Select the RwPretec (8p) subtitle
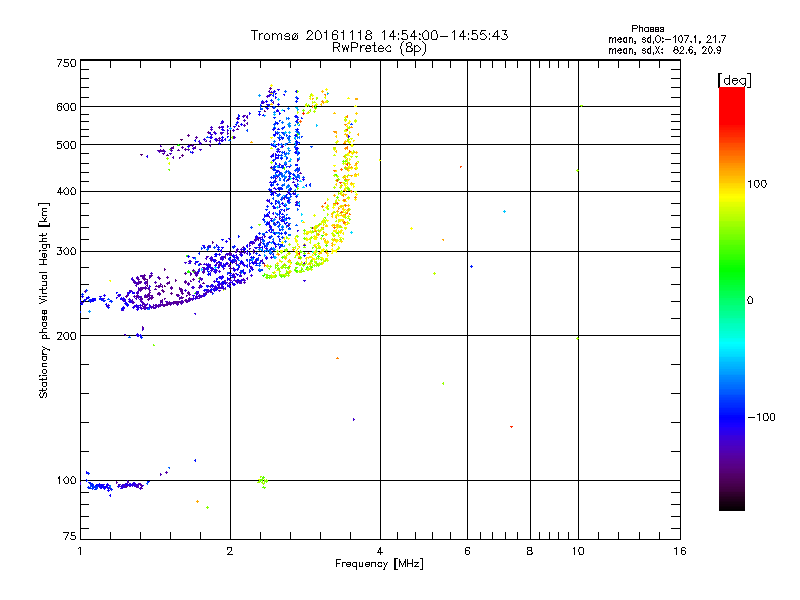 (x=379, y=47)
